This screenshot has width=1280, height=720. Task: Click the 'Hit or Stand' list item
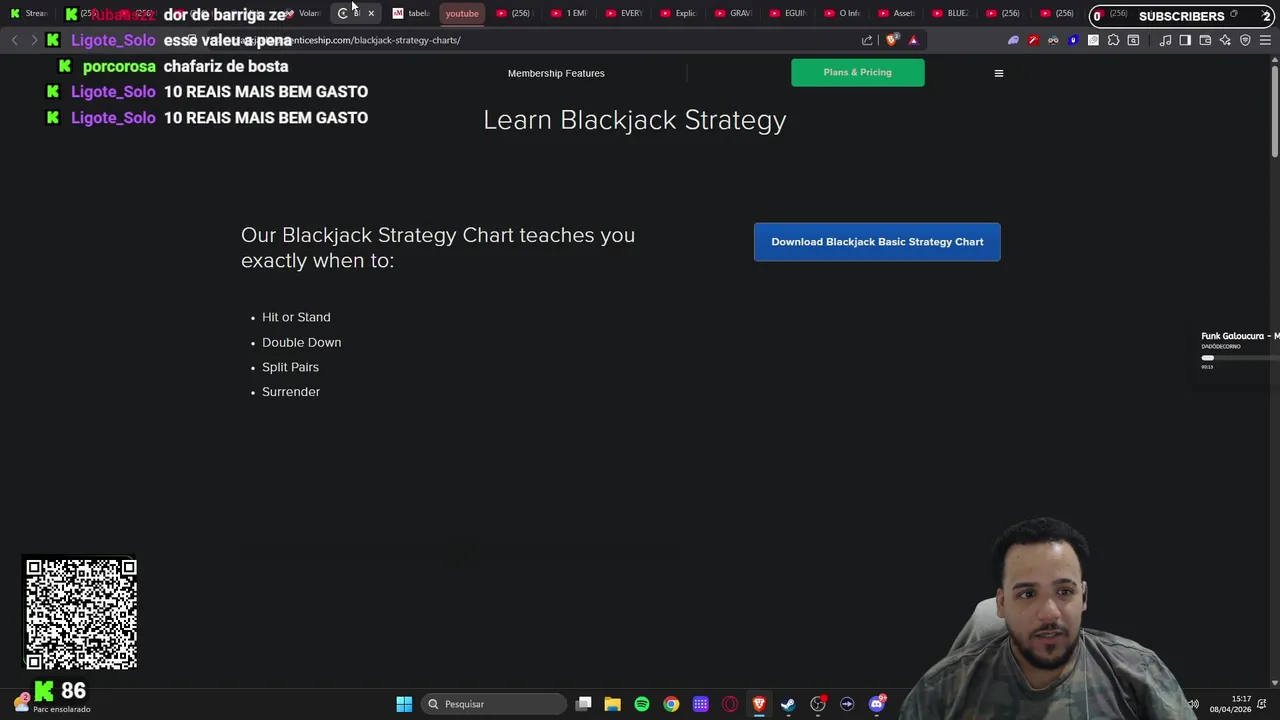pos(296,317)
